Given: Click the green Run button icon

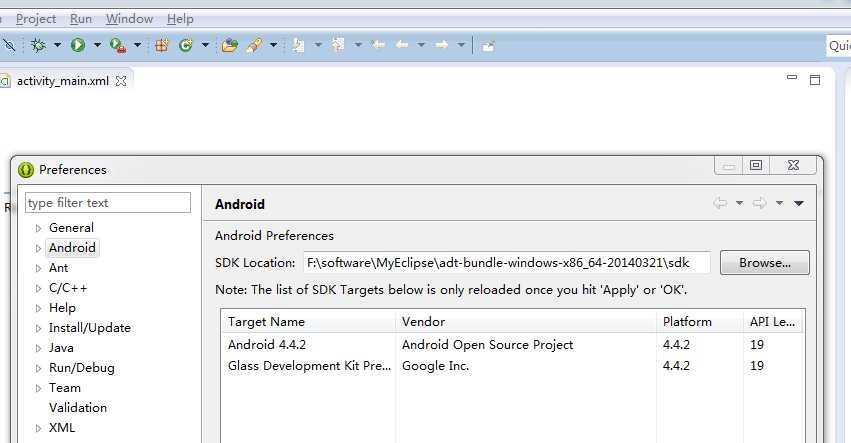Looking at the screenshot, I should click(x=78, y=45).
